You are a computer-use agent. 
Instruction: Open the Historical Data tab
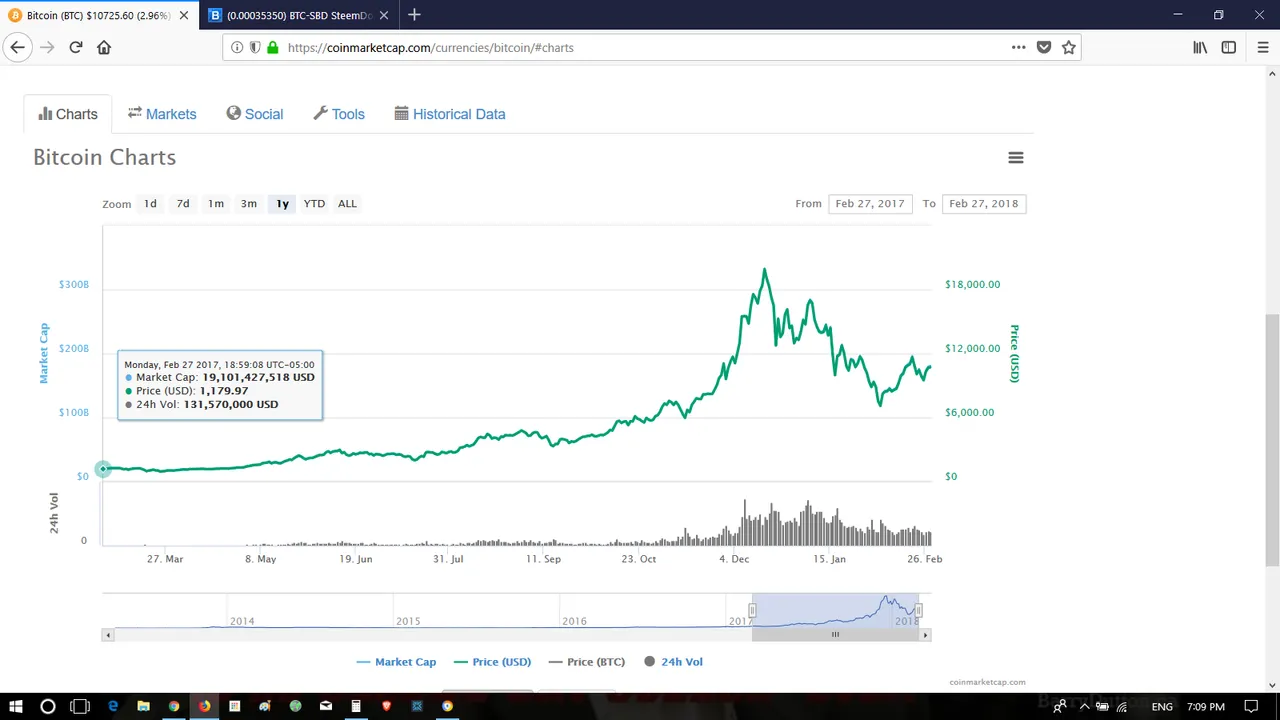450,114
